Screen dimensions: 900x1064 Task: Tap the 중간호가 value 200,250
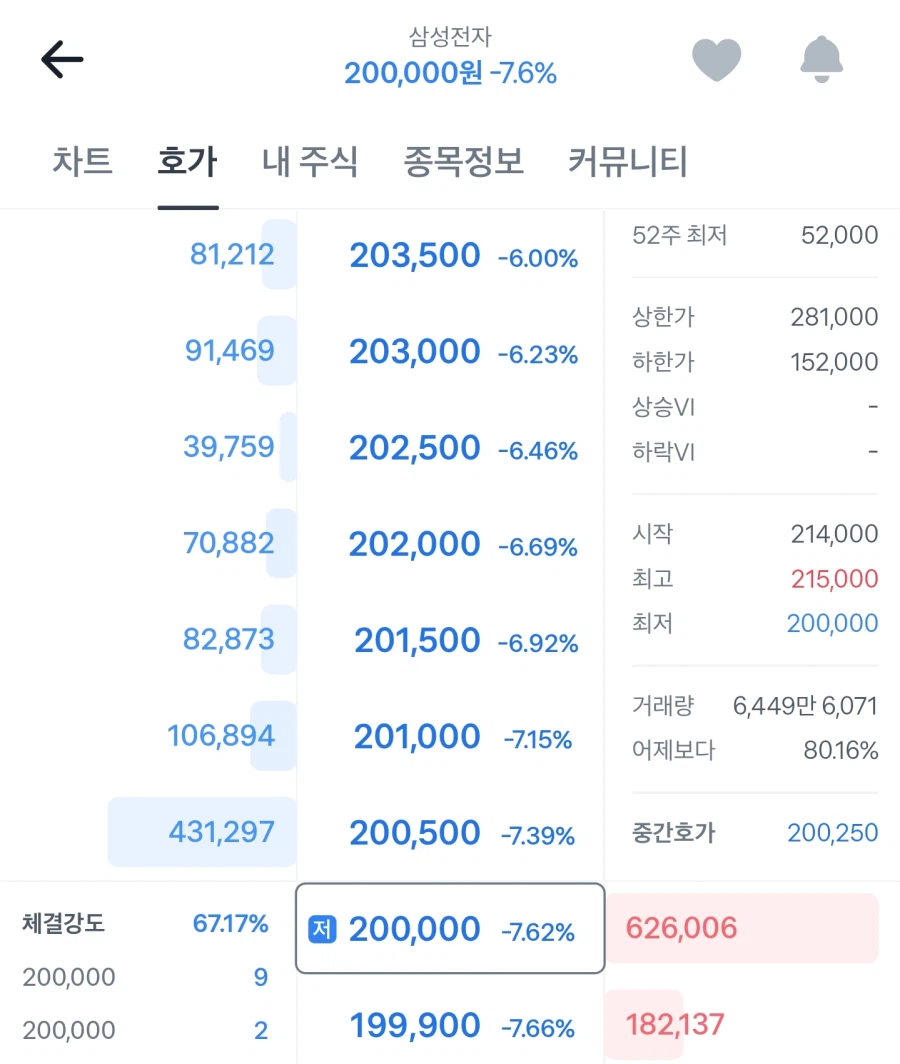point(832,832)
